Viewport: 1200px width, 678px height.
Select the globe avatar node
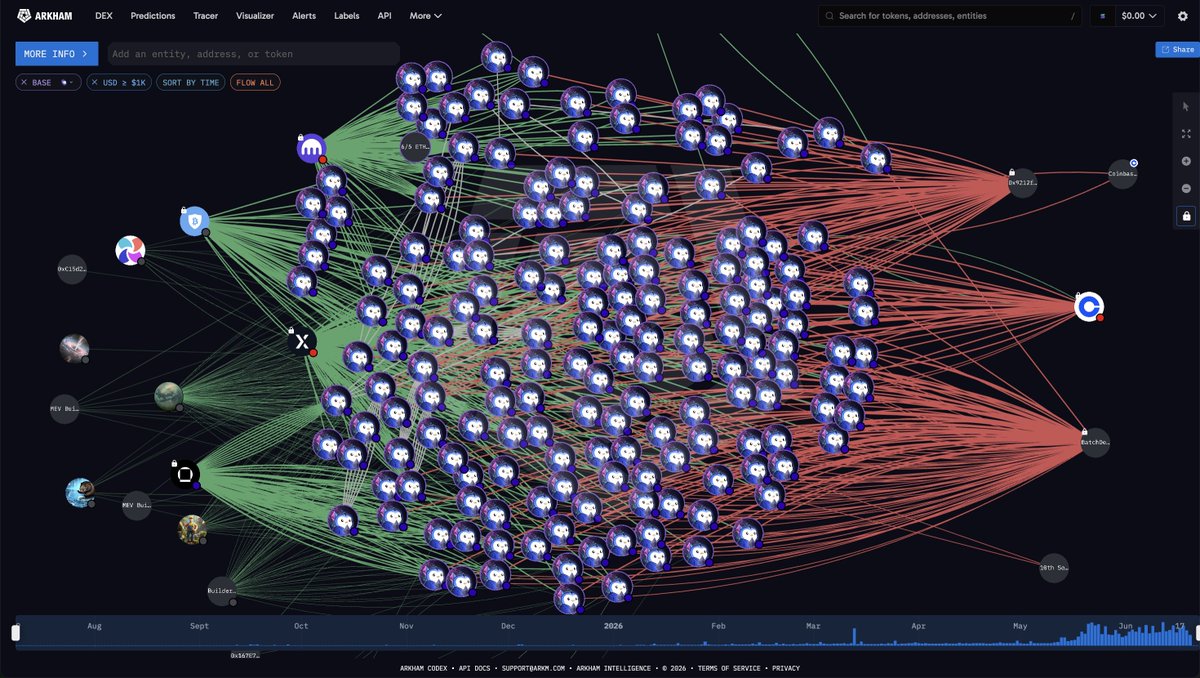(x=169, y=397)
